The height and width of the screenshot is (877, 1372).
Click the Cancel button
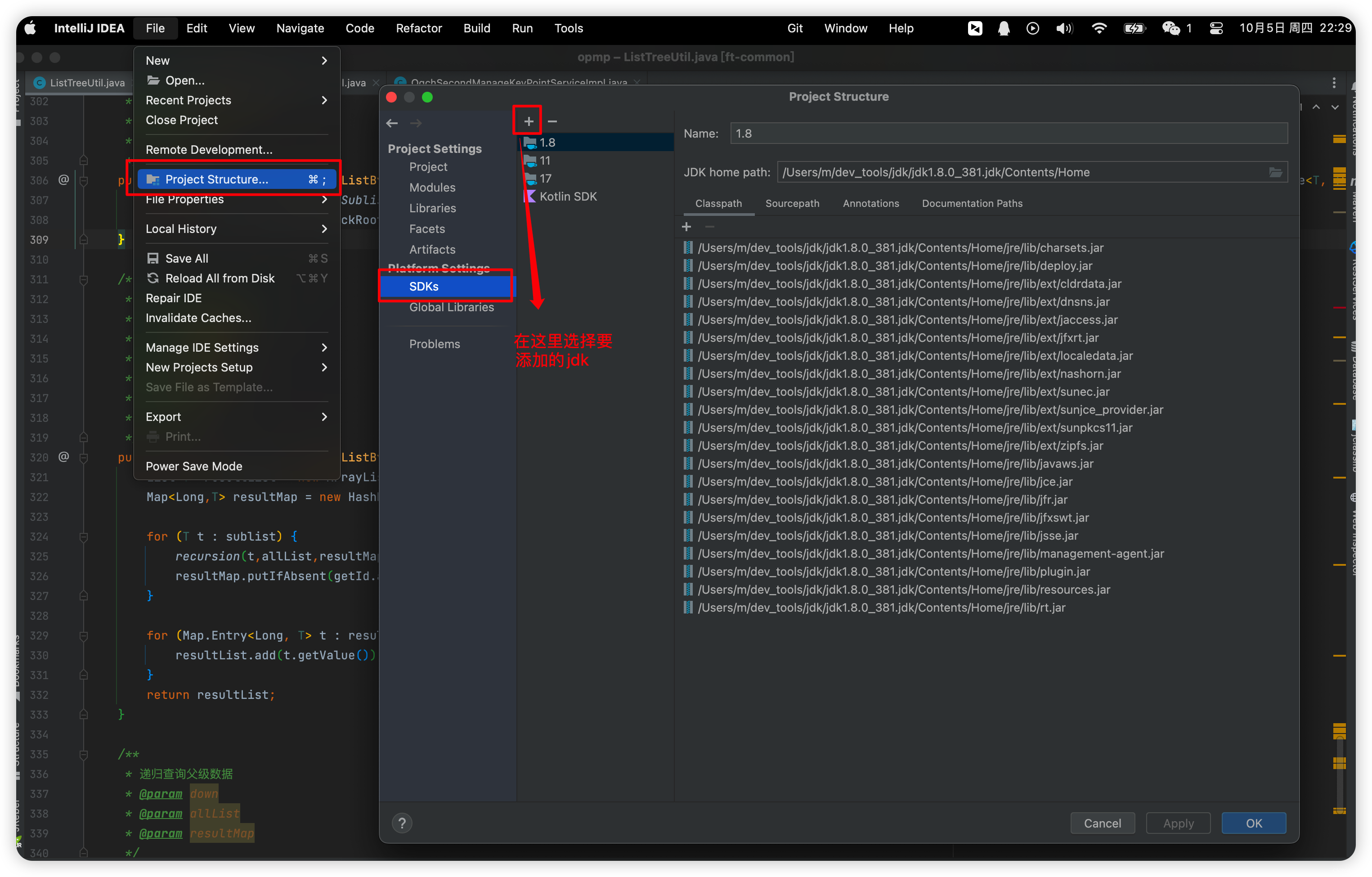click(x=1102, y=823)
